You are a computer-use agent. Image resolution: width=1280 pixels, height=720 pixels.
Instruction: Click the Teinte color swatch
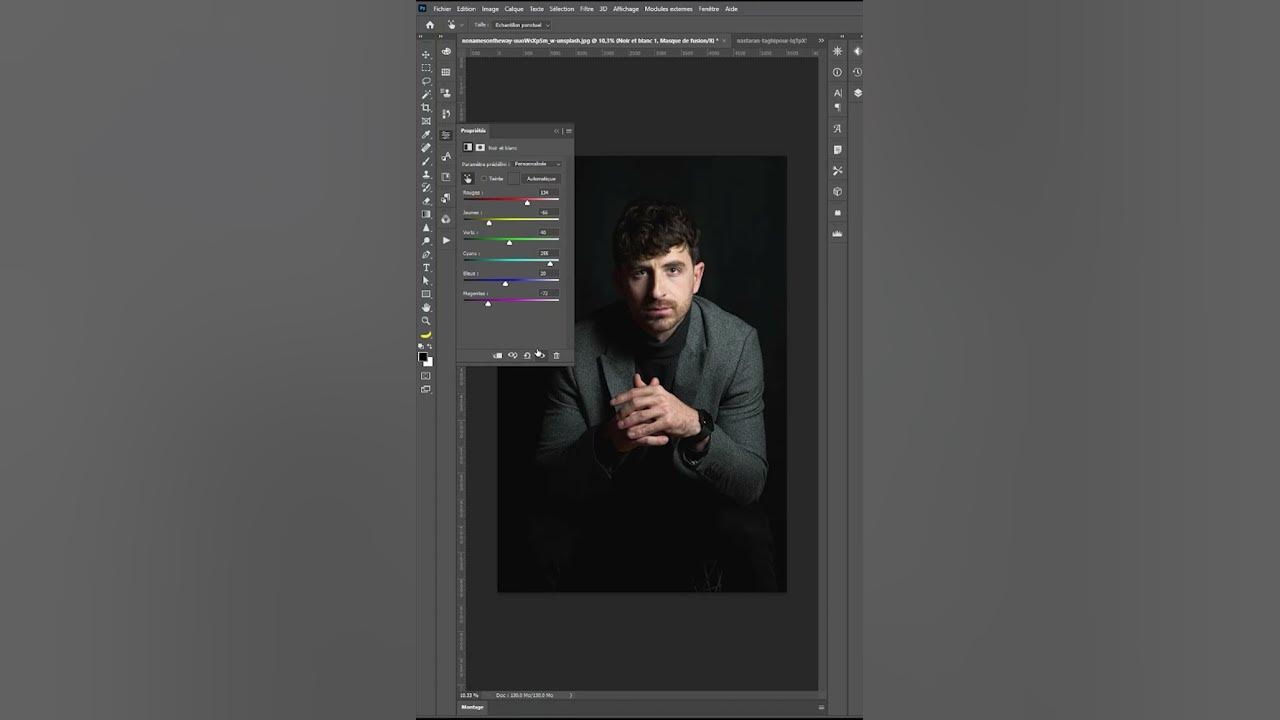pos(513,178)
